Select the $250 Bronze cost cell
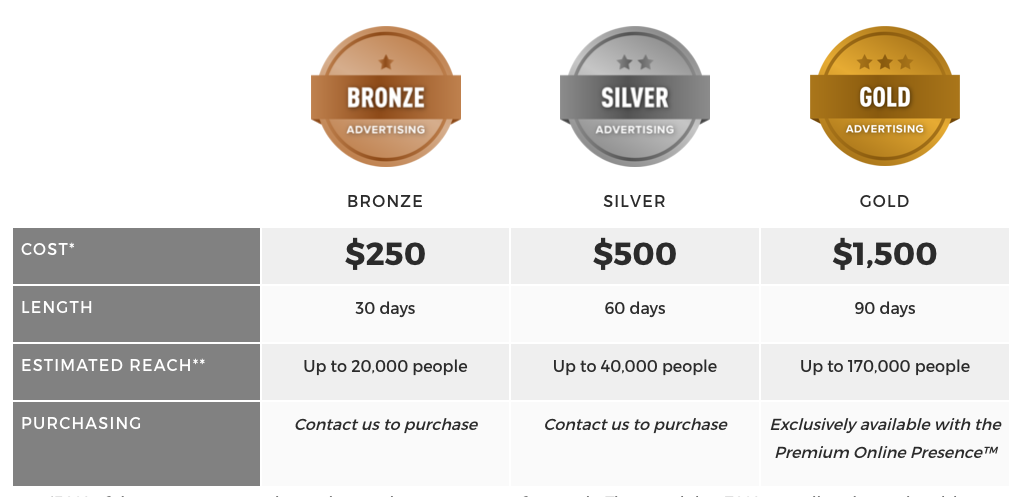Image resolution: width=1019 pixels, height=497 pixels. tap(385, 255)
